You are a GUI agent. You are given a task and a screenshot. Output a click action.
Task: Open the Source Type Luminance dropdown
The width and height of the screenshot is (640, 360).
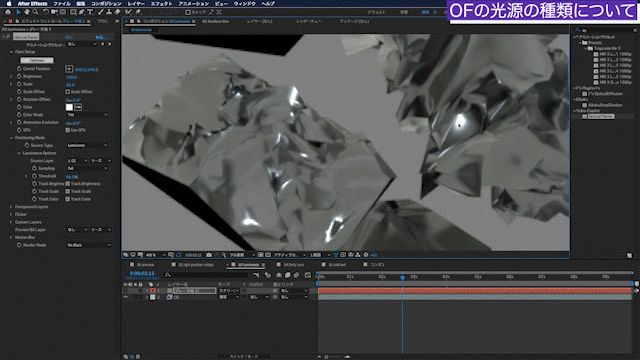click(87, 145)
